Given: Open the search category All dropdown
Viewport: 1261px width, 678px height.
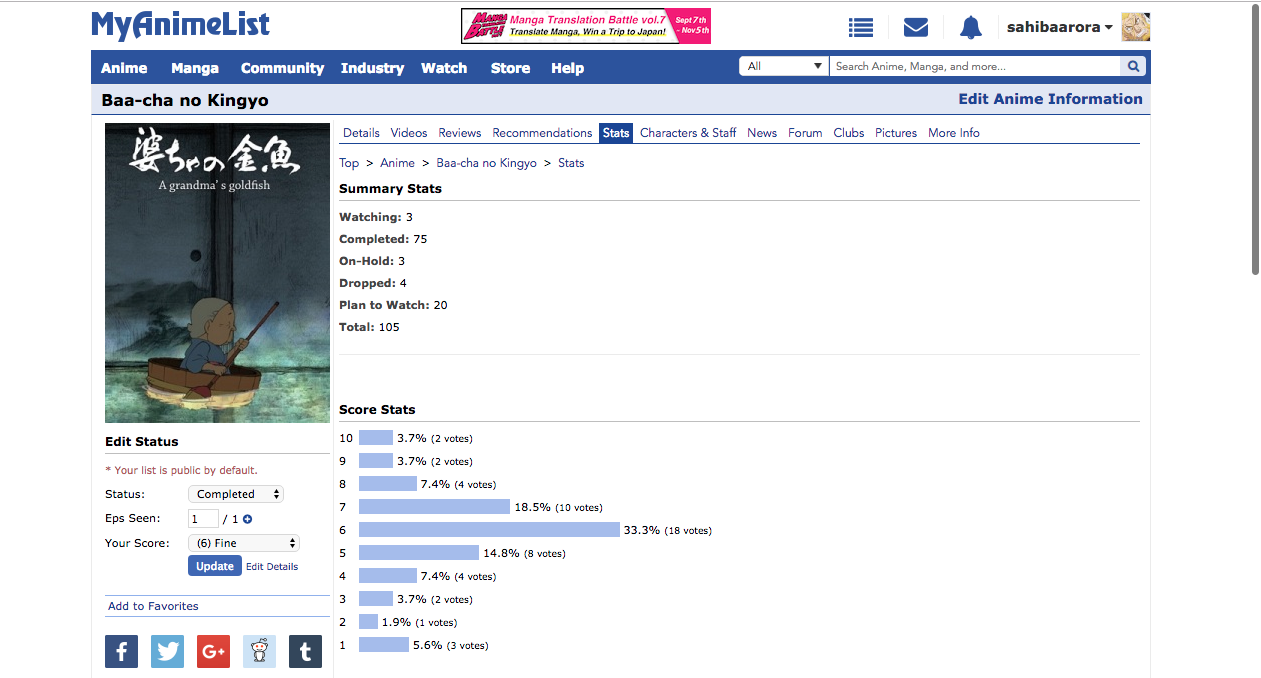Looking at the screenshot, I should (784, 67).
